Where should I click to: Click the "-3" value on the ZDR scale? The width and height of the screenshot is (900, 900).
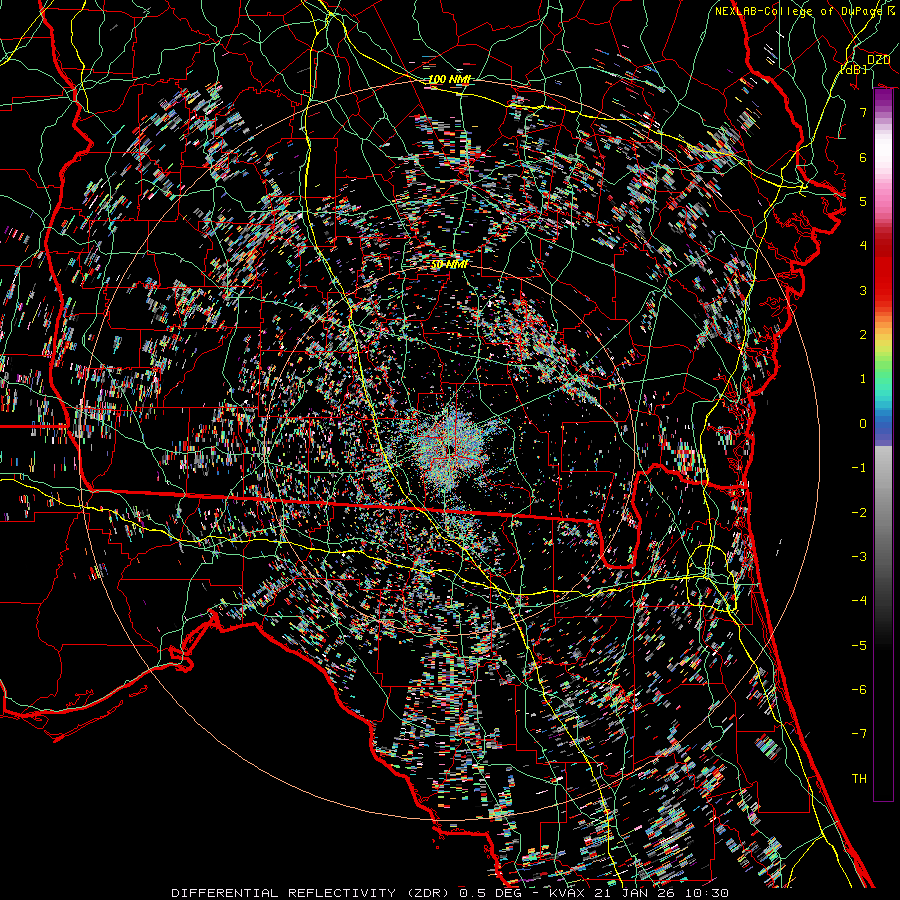pyautogui.click(x=859, y=557)
